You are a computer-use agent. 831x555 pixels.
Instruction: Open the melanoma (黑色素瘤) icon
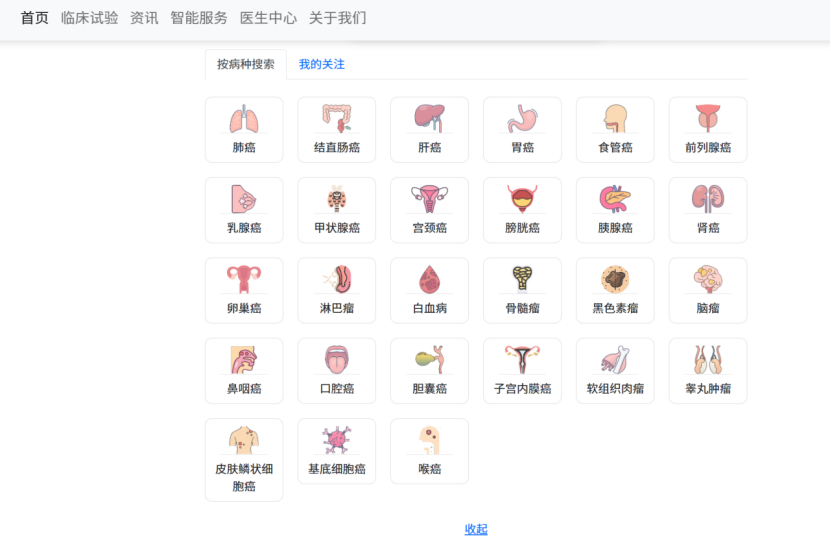tap(615, 279)
